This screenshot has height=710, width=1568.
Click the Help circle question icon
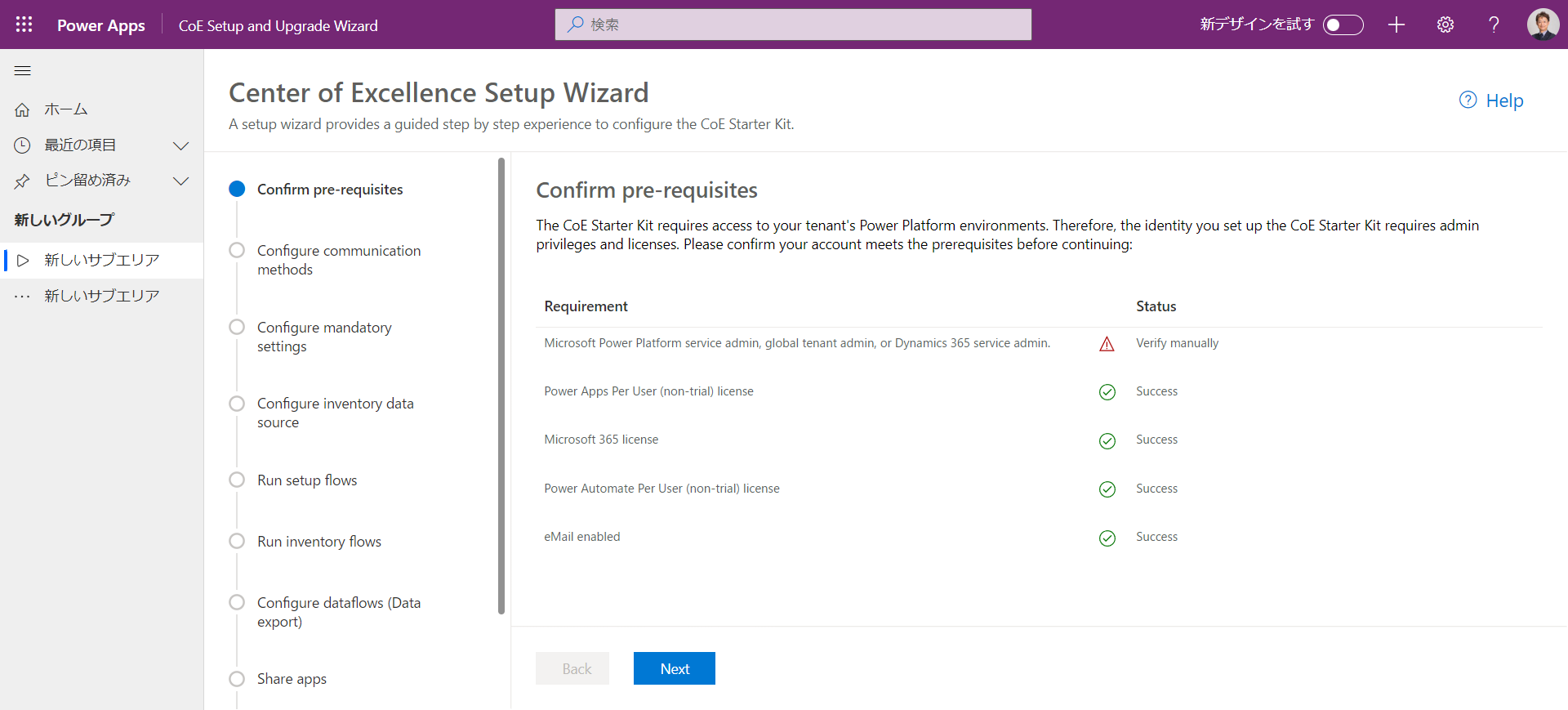click(1468, 100)
